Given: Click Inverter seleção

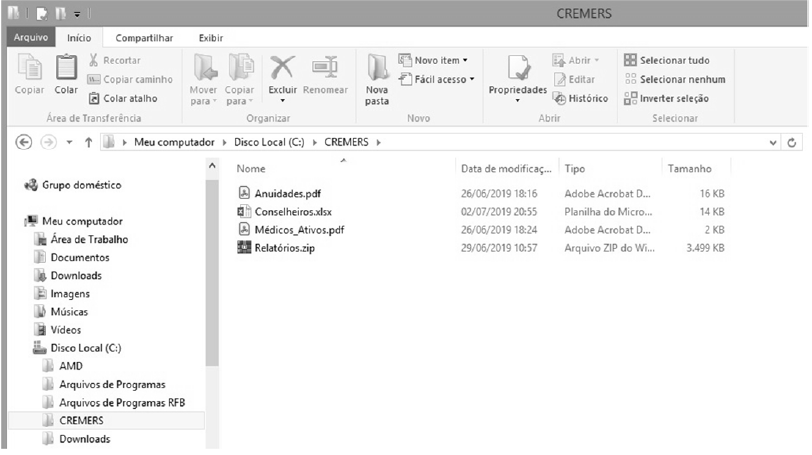Looking at the screenshot, I should point(666,98).
